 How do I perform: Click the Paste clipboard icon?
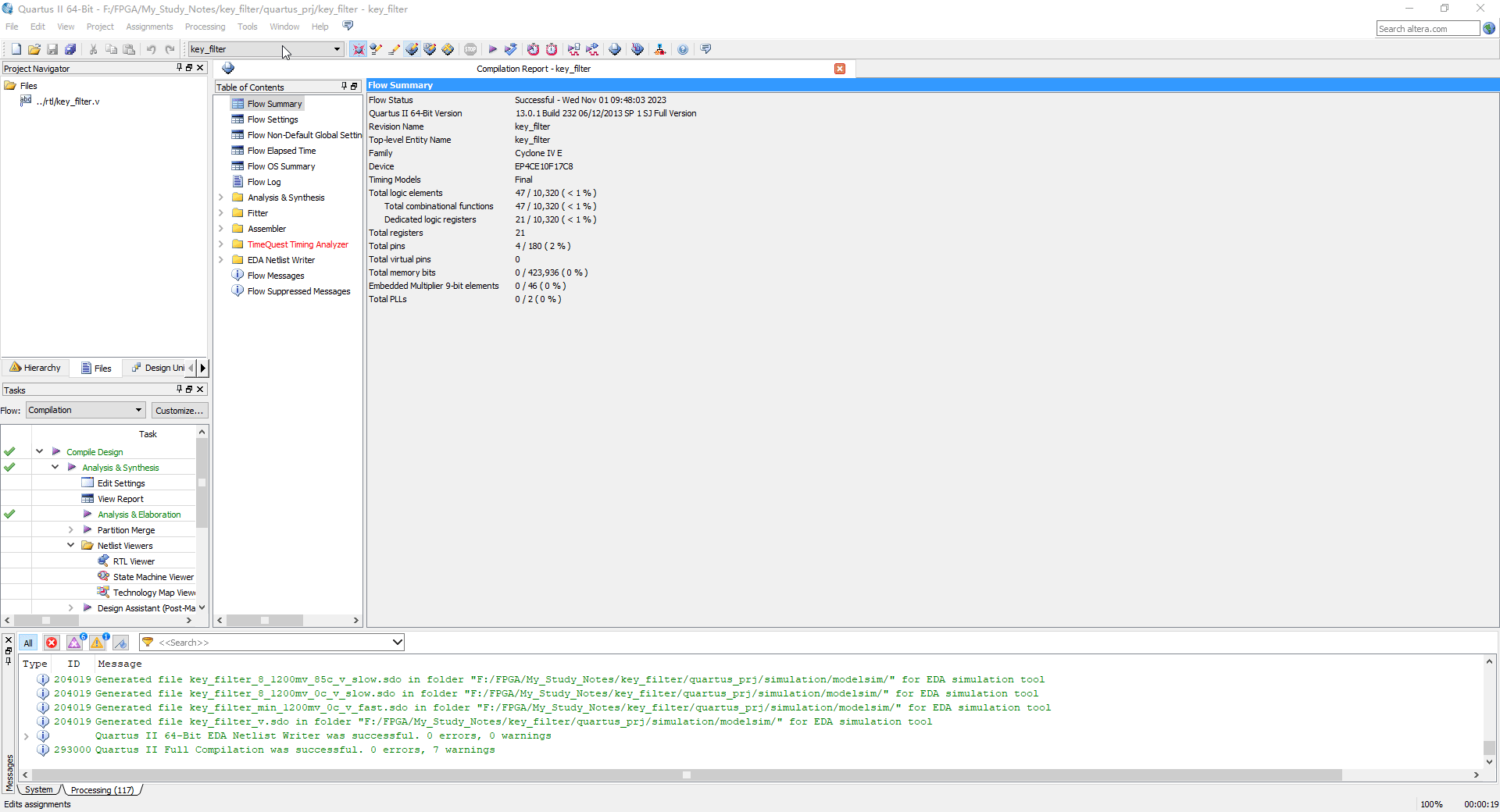click(129, 49)
